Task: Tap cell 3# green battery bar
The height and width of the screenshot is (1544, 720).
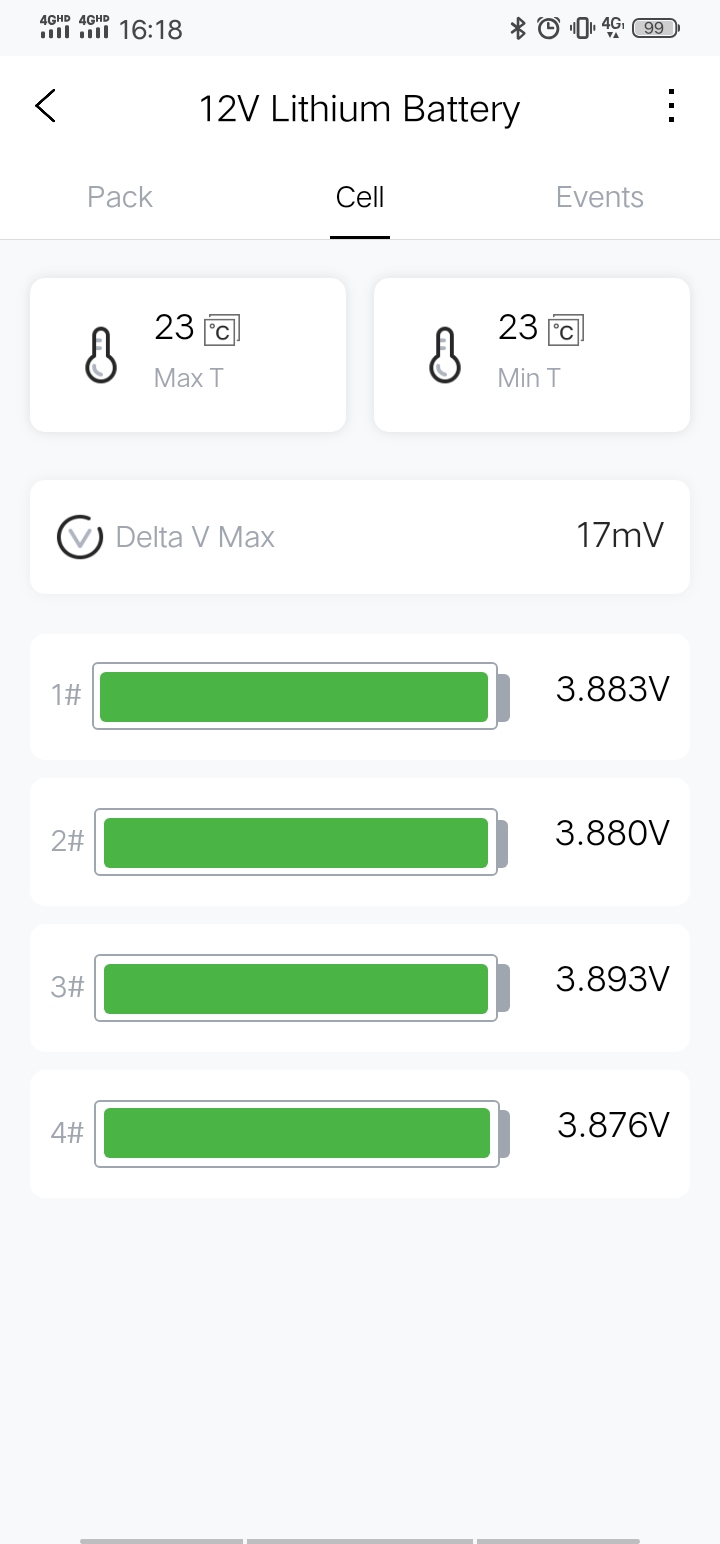Action: (296, 988)
